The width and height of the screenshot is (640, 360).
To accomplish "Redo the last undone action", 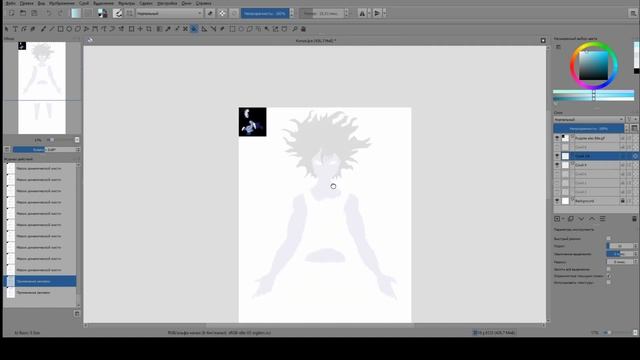I will pyautogui.click(x=60, y=13).
